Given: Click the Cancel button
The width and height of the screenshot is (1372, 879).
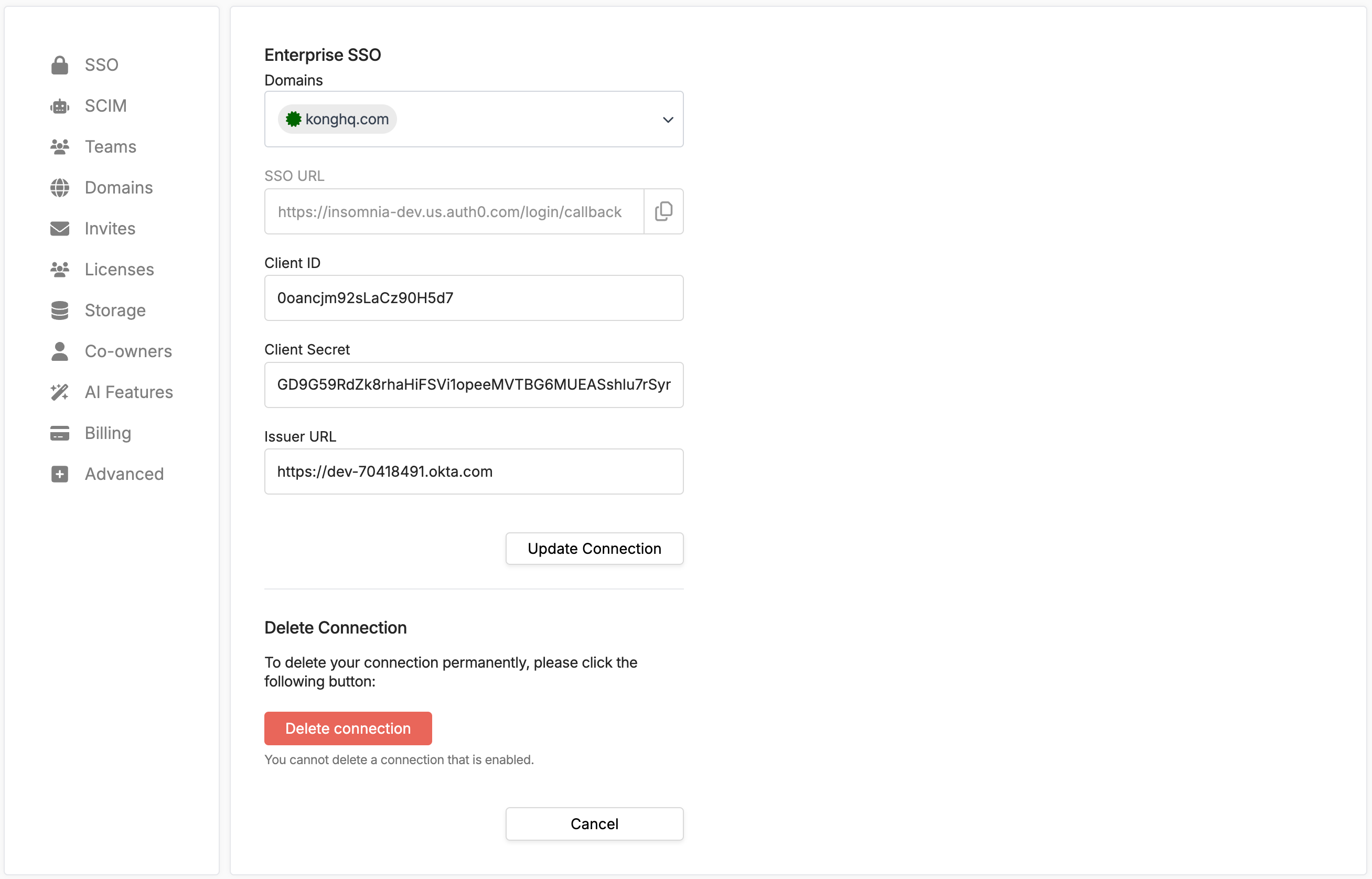Looking at the screenshot, I should point(594,823).
